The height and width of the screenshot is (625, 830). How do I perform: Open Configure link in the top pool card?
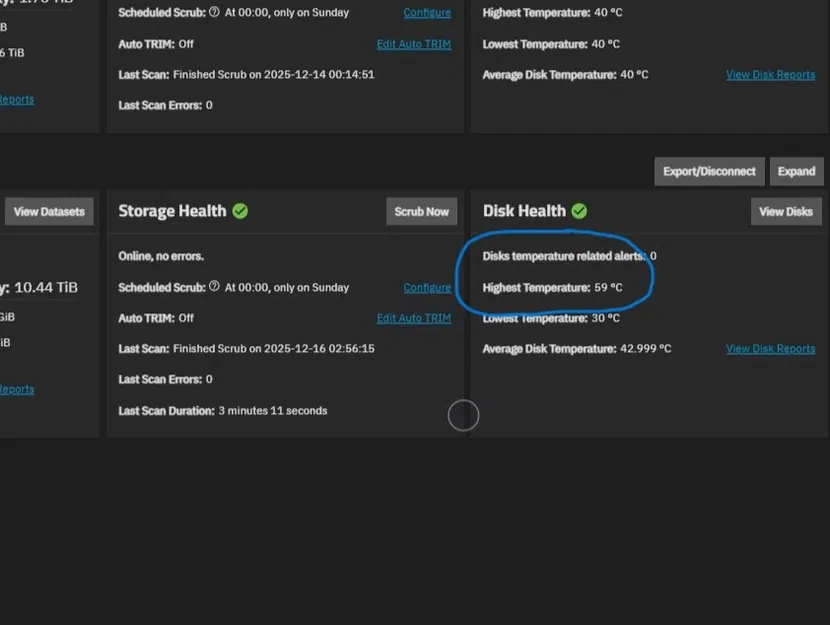click(427, 12)
